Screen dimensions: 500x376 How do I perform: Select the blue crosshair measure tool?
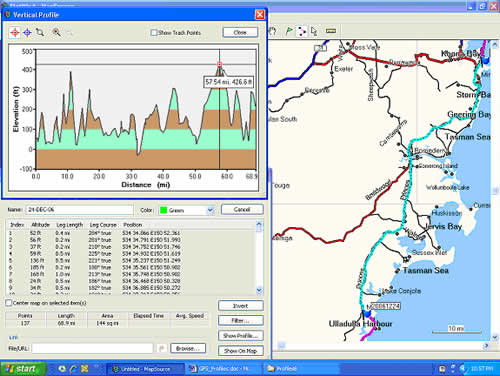[27, 32]
